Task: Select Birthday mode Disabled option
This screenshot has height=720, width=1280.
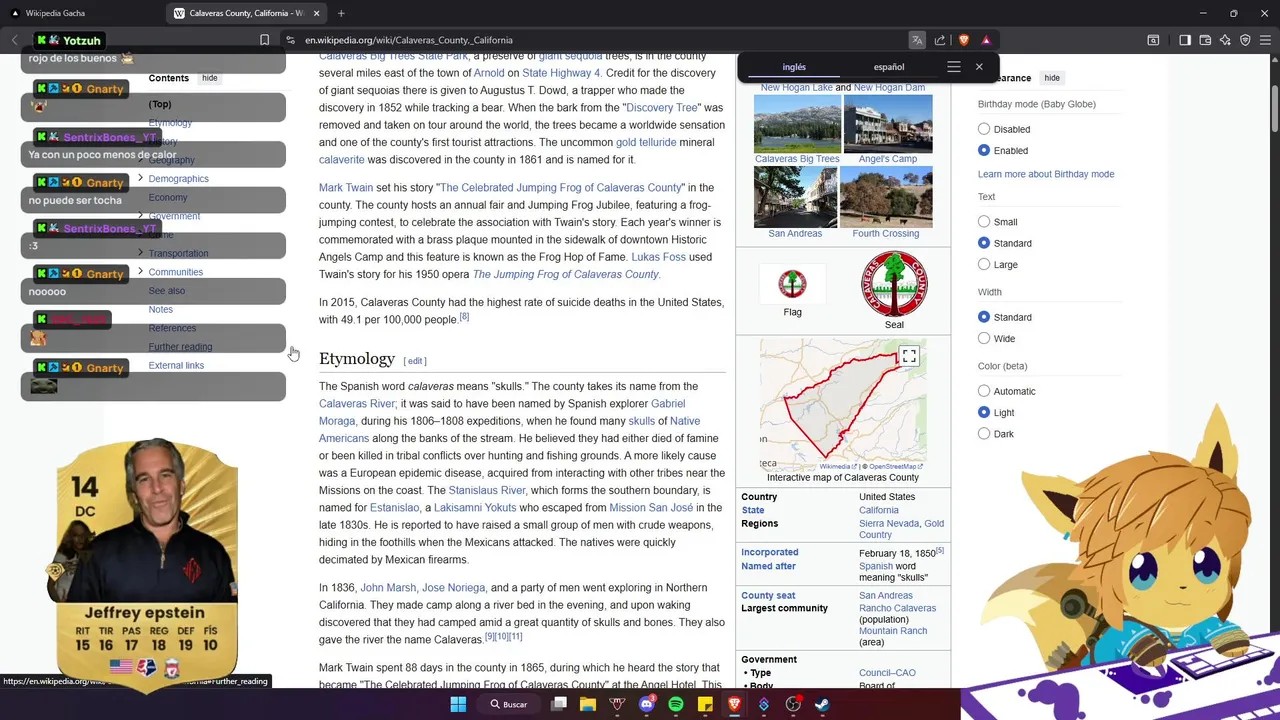Action: coord(984,129)
